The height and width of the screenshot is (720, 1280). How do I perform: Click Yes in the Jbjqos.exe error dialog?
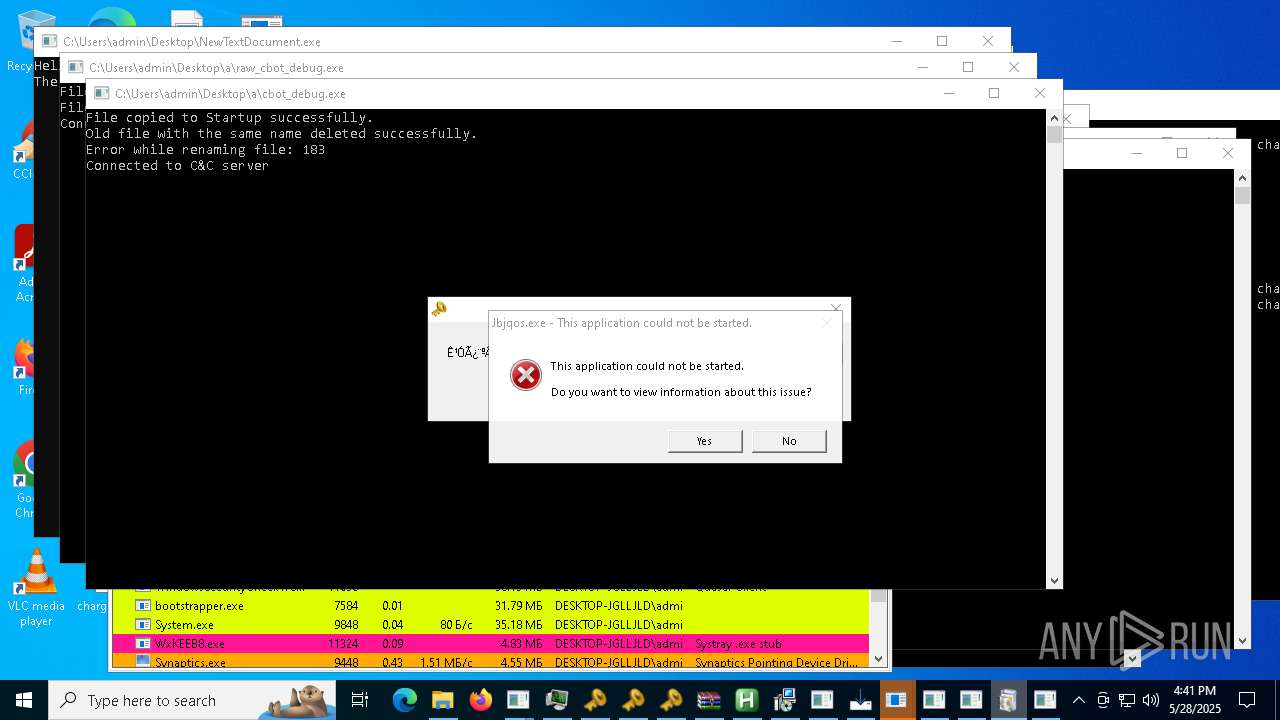coord(705,441)
